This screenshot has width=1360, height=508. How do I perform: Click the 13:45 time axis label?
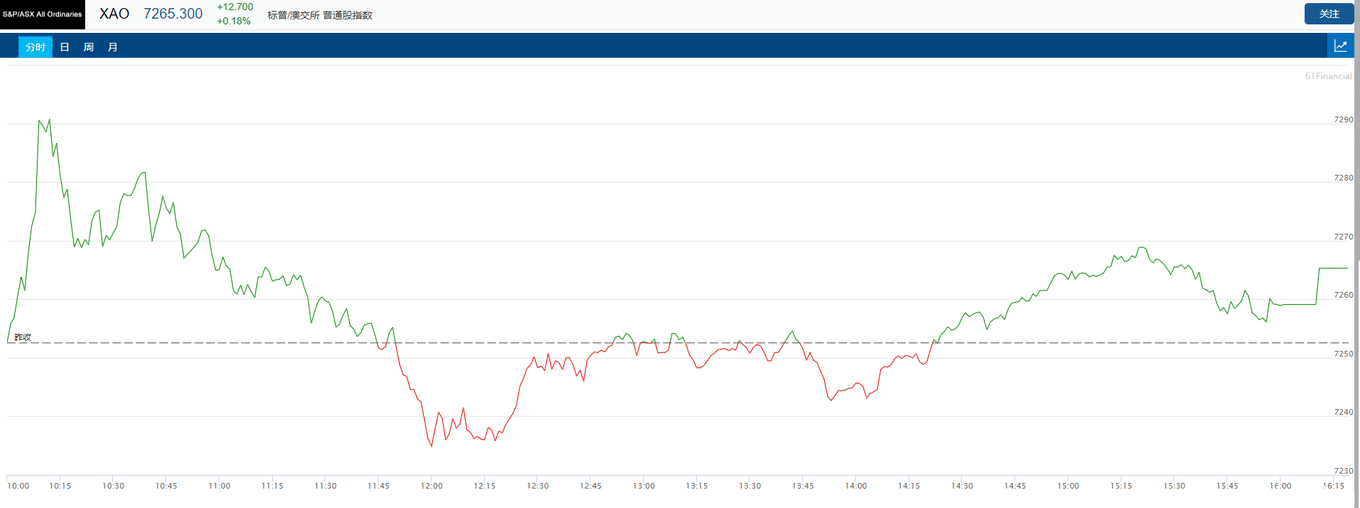coord(803,486)
